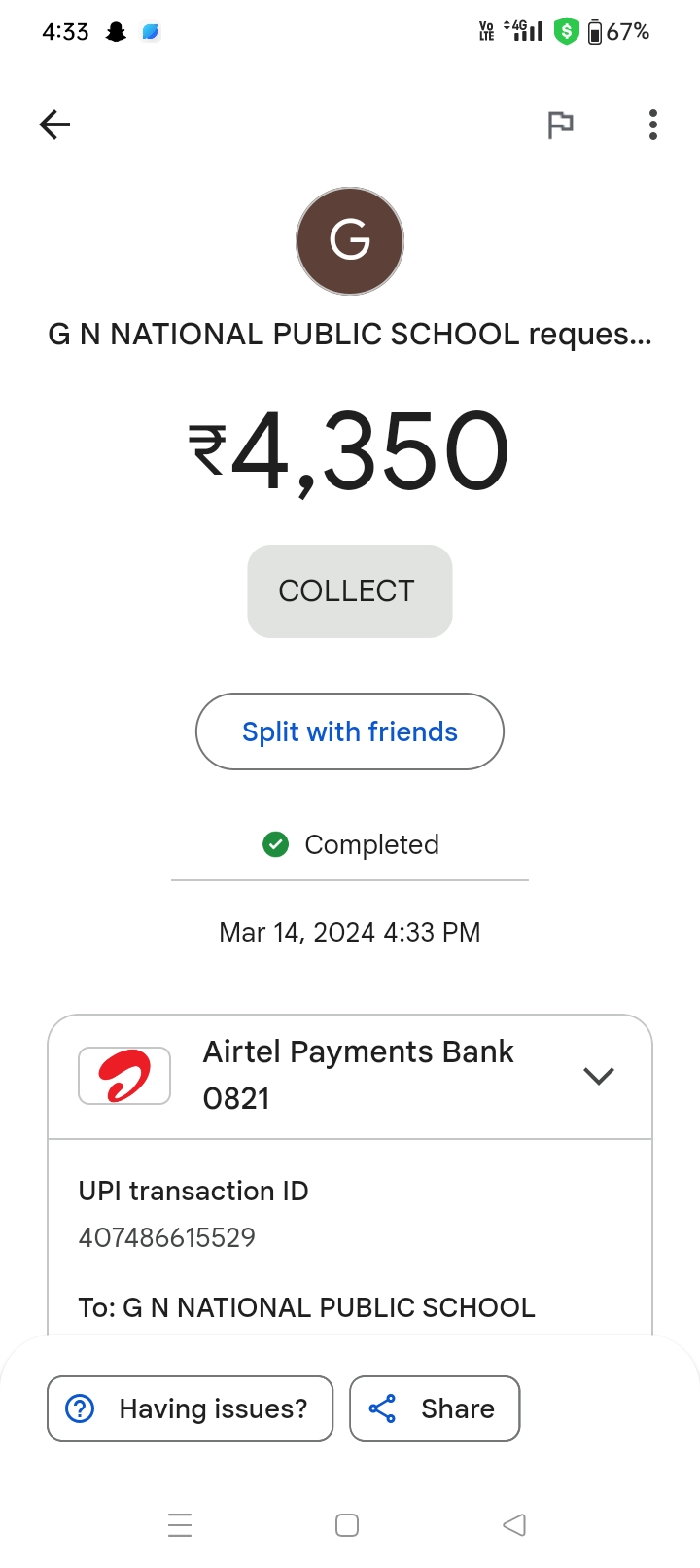Open the three-dot overflow menu
This screenshot has width=700, height=1568.
[x=653, y=125]
